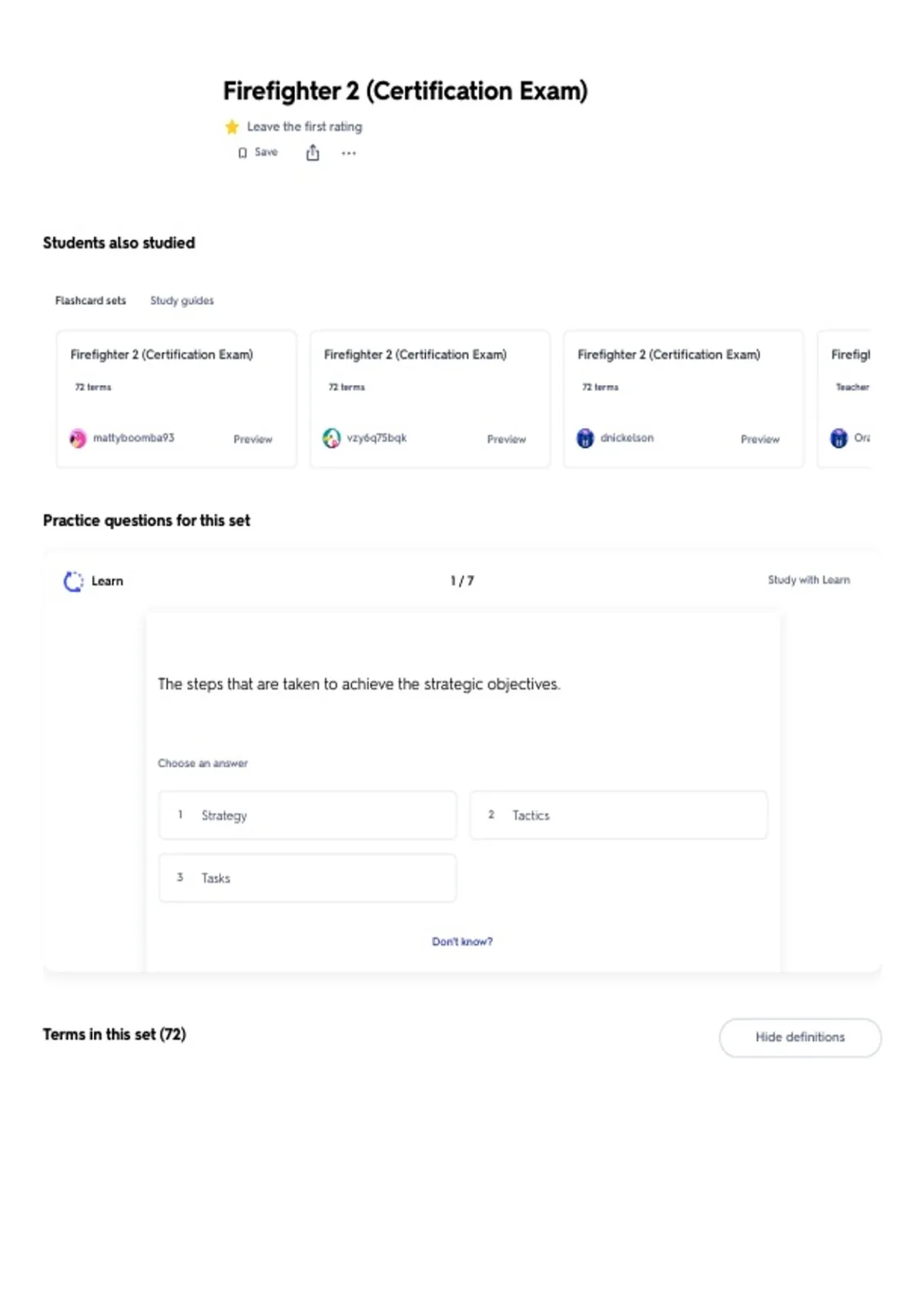
Task: Open the three-dot more options menu
Action: (x=349, y=153)
